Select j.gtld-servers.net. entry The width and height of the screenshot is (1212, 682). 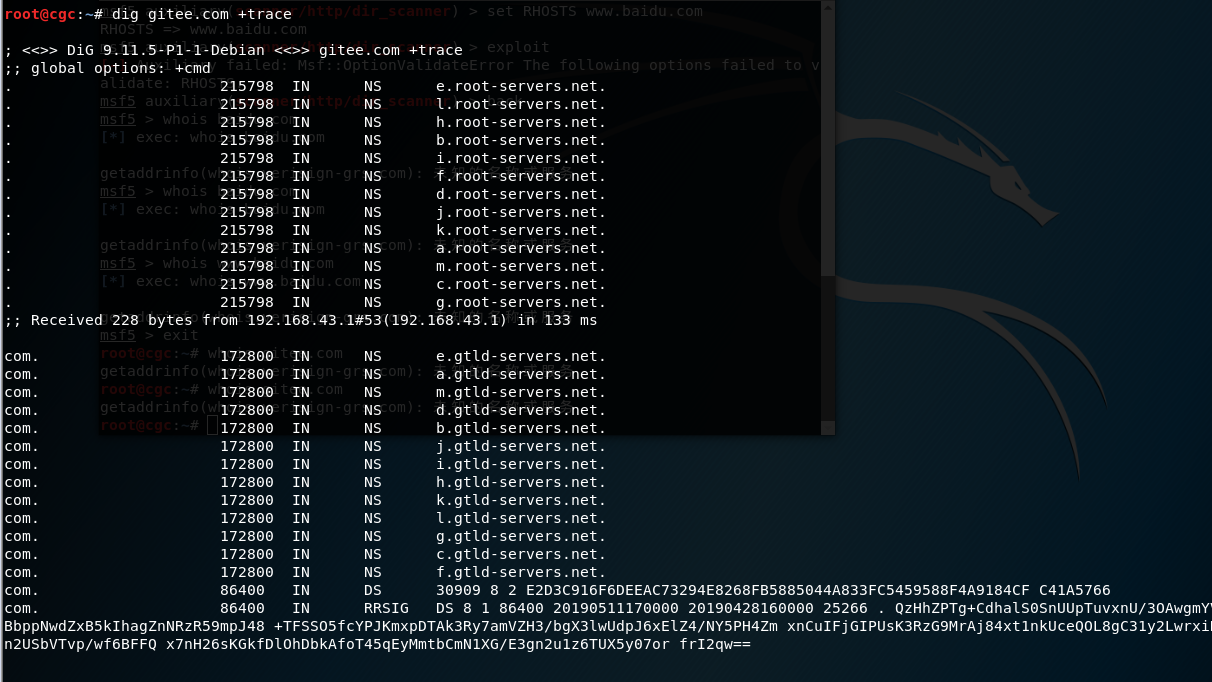pos(521,446)
